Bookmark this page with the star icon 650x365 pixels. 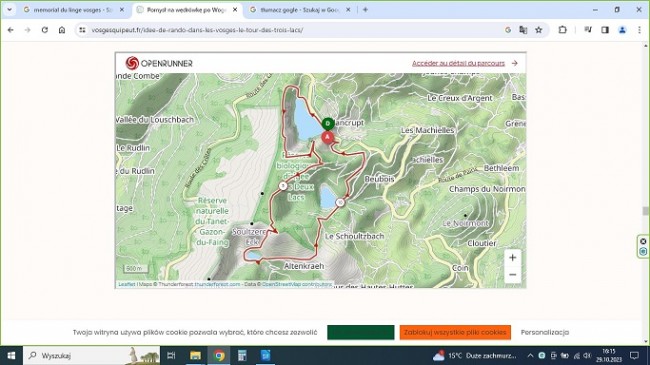(538, 30)
